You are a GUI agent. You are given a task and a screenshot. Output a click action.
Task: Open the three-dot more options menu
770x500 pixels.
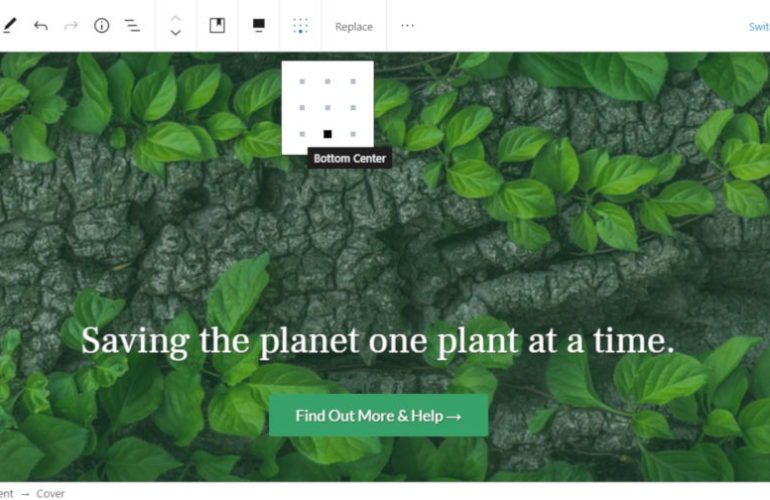pyautogui.click(x=407, y=26)
